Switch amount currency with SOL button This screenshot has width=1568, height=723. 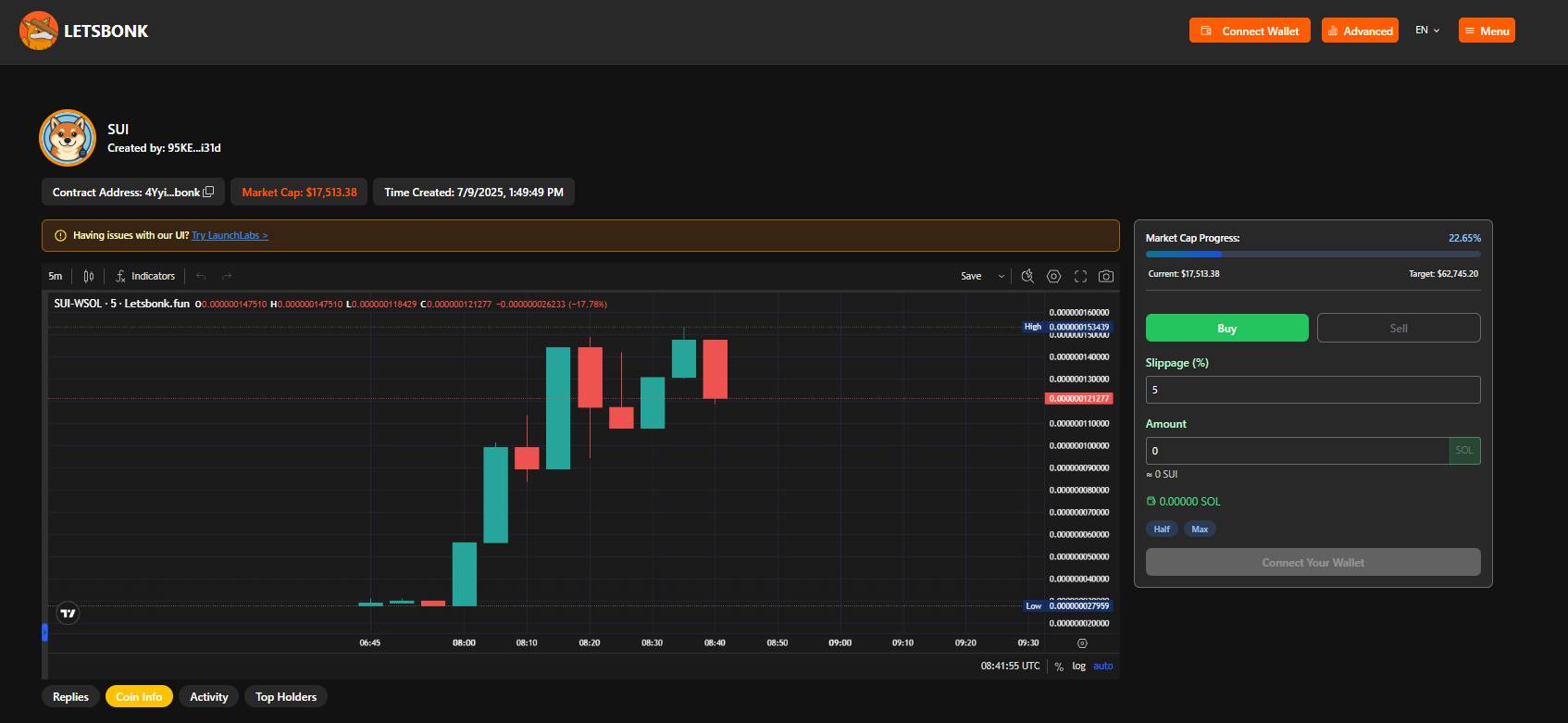coord(1464,451)
